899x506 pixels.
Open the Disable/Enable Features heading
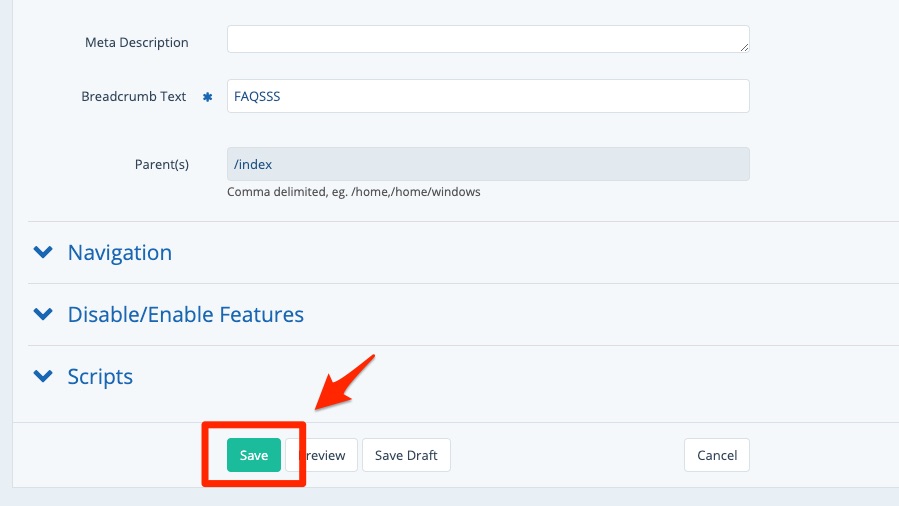point(185,315)
